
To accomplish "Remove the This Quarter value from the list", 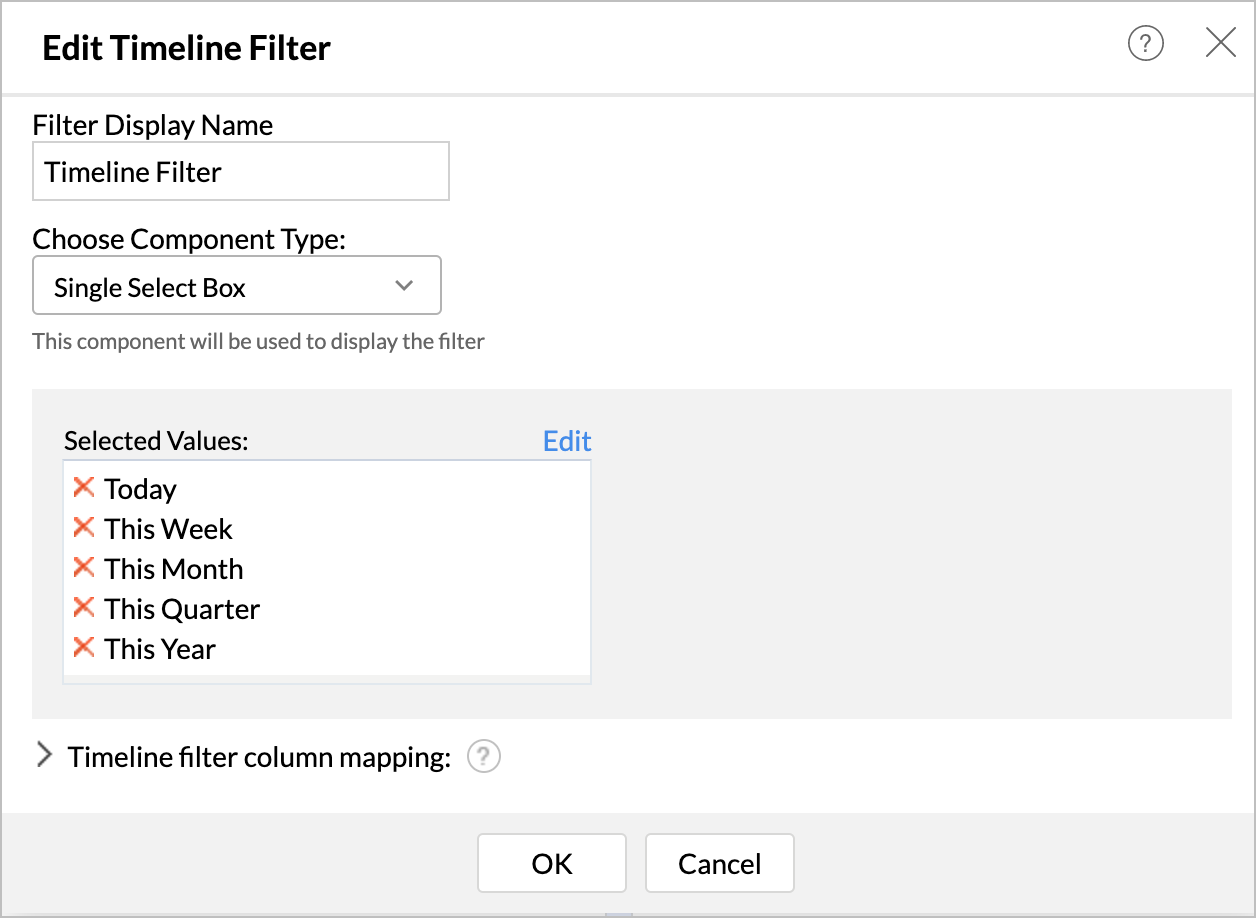I will pos(82,607).
